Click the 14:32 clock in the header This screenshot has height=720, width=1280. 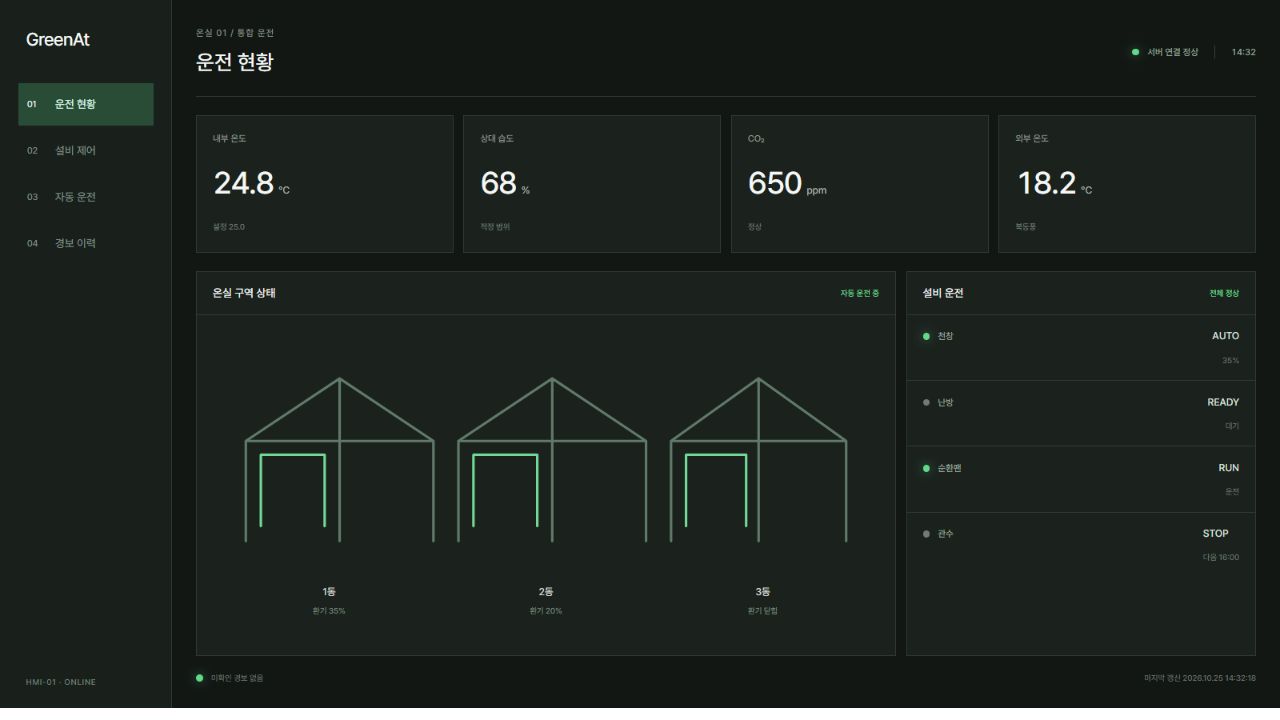[1243, 52]
